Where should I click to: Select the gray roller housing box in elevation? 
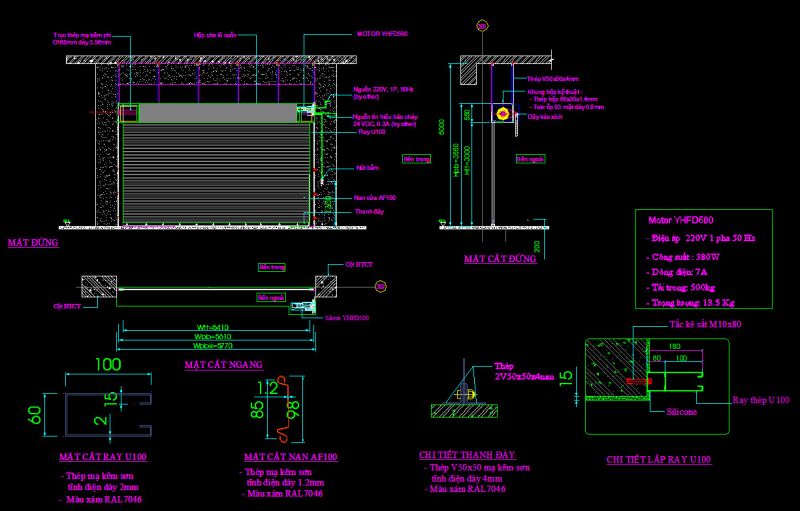[x=218, y=113]
